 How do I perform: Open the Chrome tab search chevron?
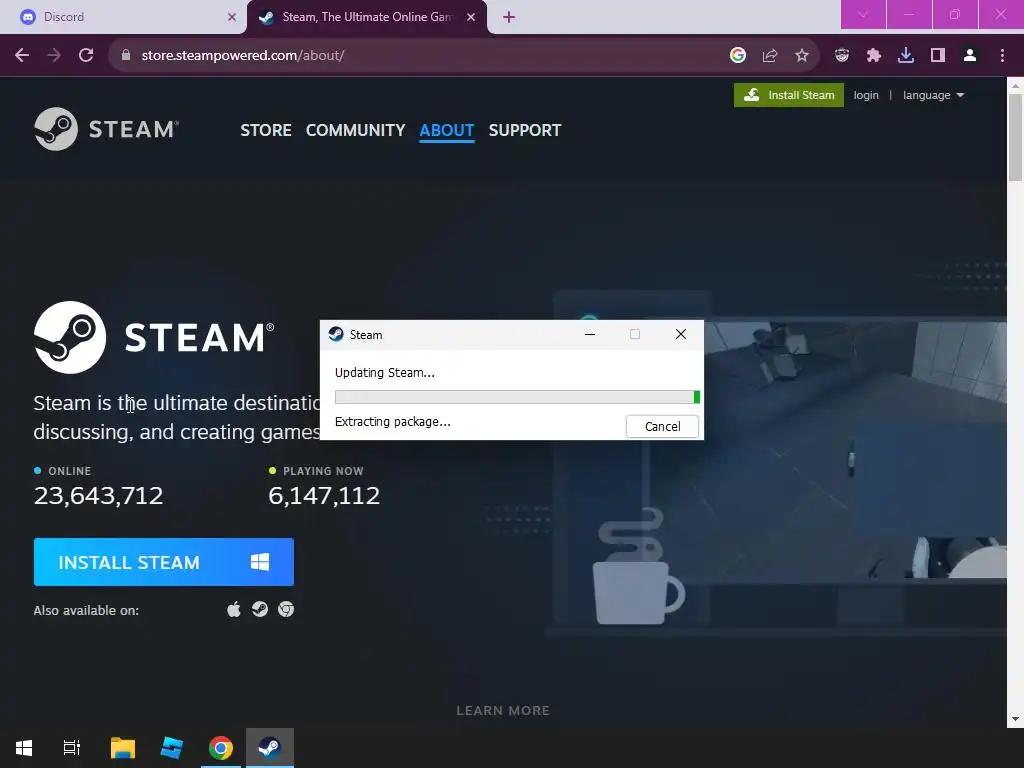[x=863, y=14]
